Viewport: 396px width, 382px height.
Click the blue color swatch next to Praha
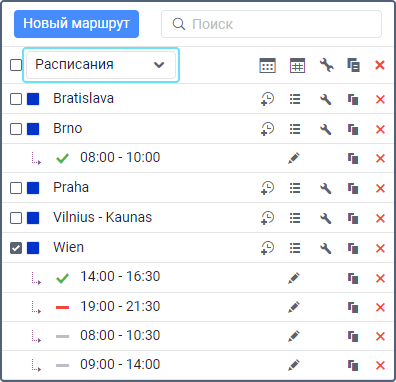pos(33,188)
